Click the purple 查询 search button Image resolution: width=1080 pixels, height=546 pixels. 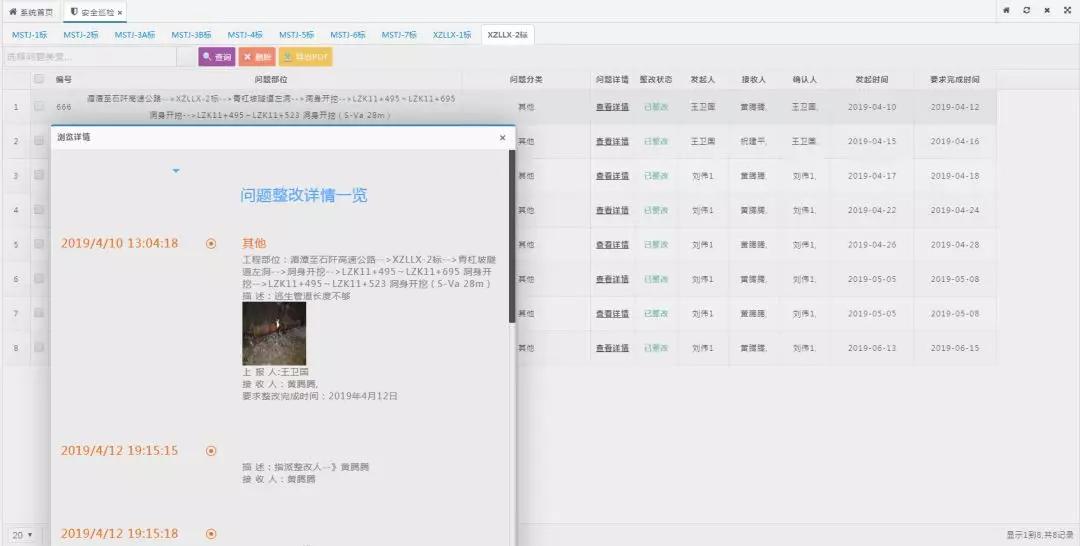[x=217, y=57]
